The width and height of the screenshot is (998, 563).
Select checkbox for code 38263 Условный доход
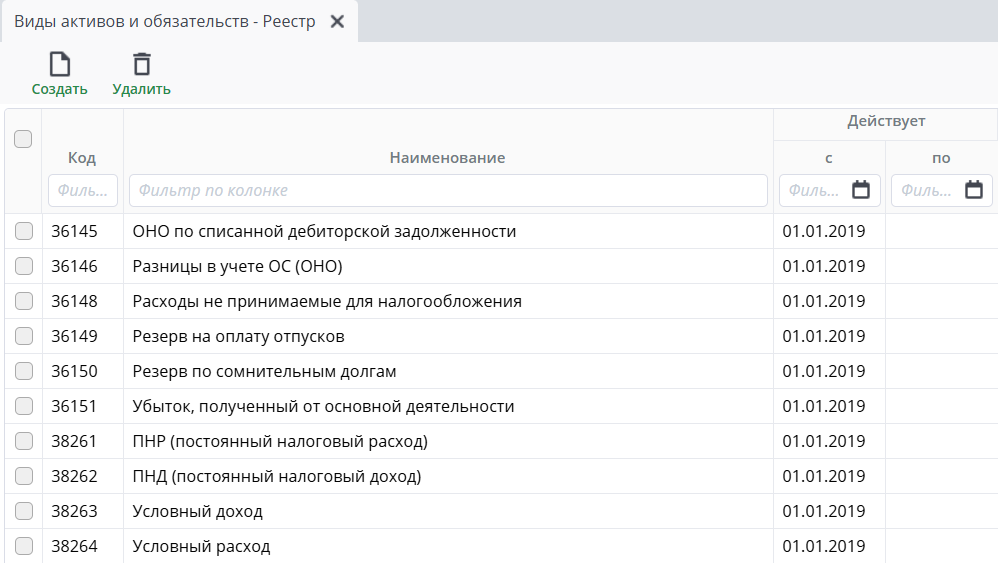coord(24,511)
